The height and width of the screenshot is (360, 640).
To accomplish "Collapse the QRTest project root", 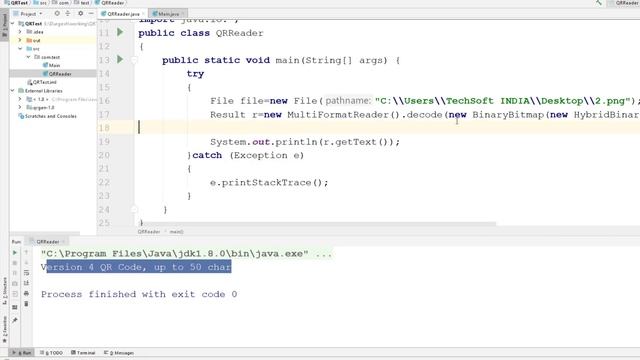I will [x=13, y=24].
